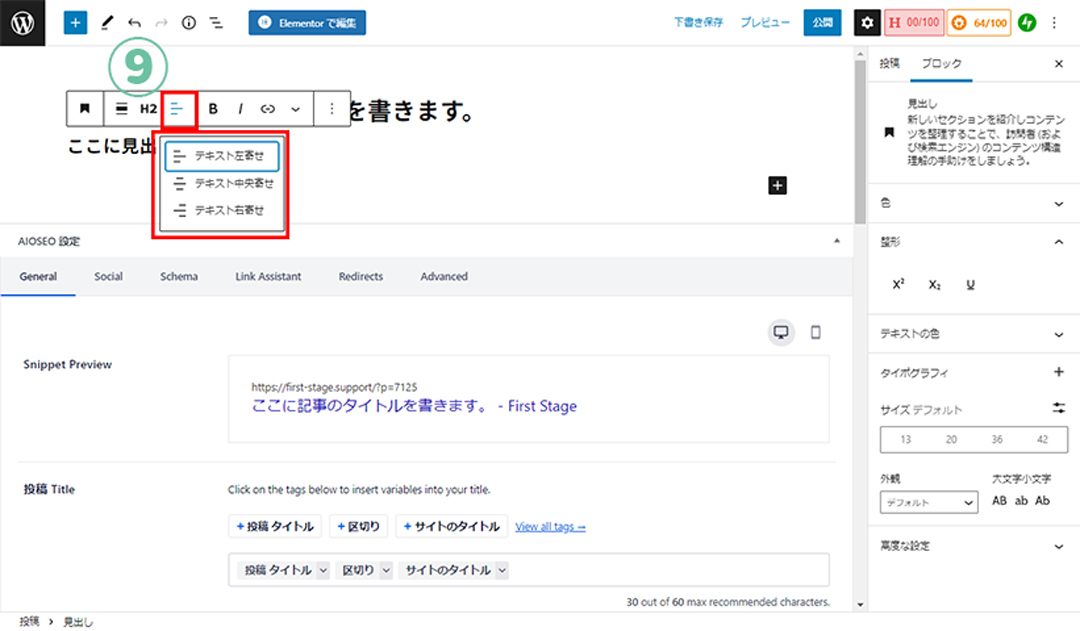Toggle the settings gear sidebar icon
This screenshot has height=631, width=1080.
867,23
